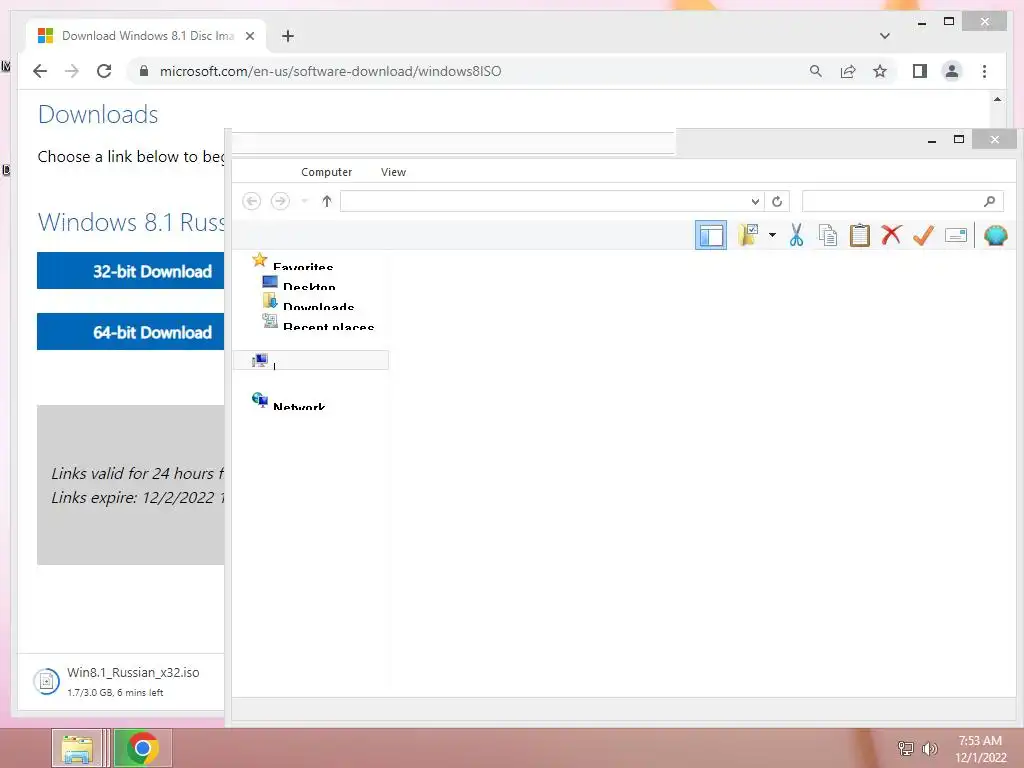This screenshot has height=768, width=1024.
Task: Open Classic Shell settings shell icon
Action: (x=995, y=235)
